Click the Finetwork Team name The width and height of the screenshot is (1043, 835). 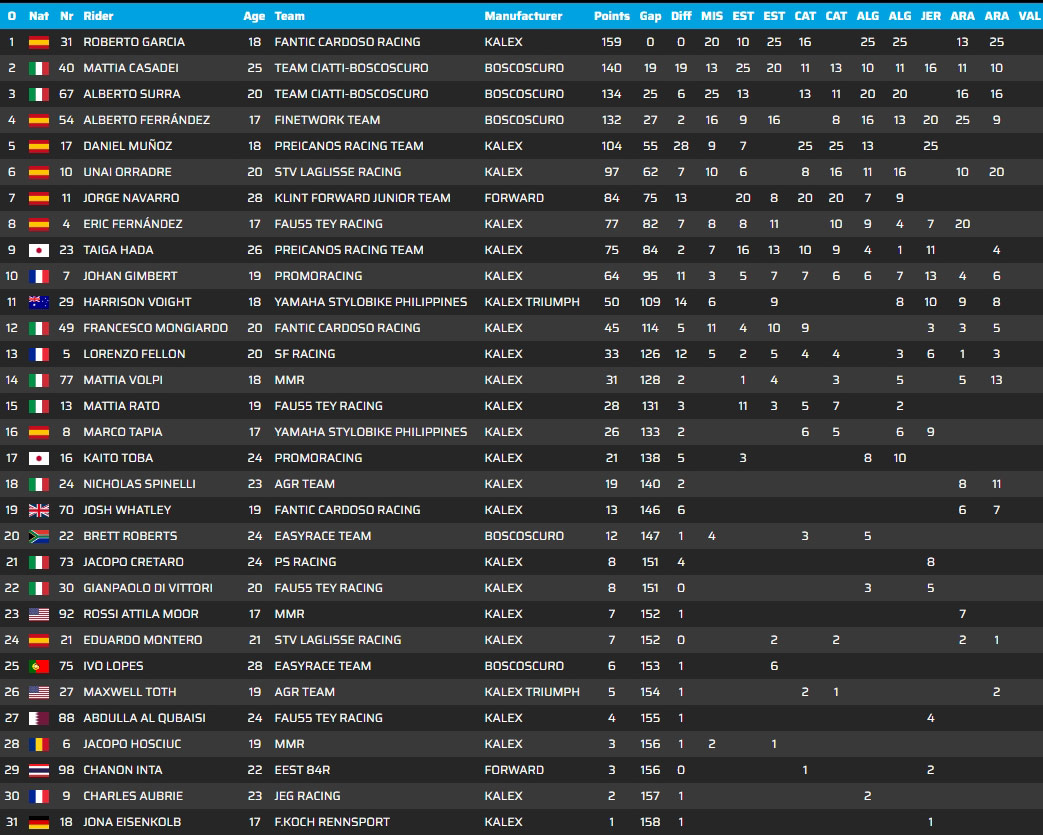tap(324, 120)
